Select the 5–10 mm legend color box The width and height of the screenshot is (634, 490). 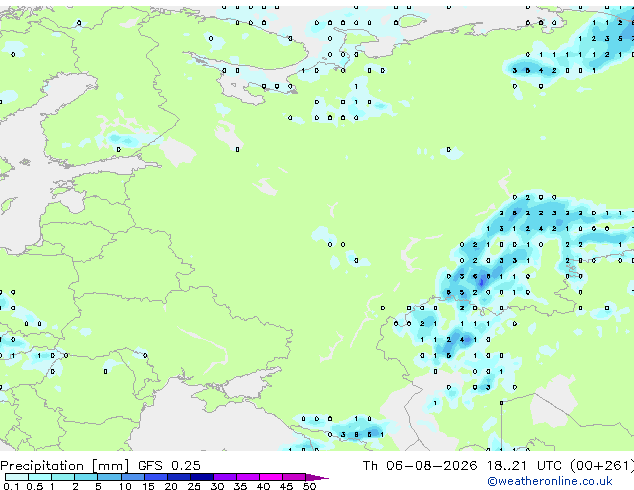click(x=109, y=477)
